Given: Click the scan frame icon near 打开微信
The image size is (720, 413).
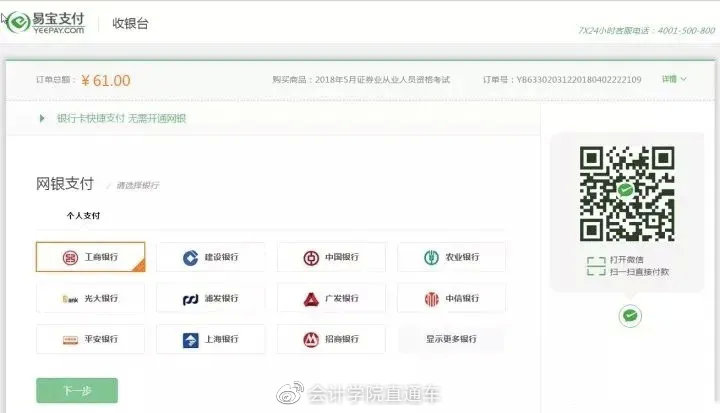Looking at the screenshot, I should point(596,266).
